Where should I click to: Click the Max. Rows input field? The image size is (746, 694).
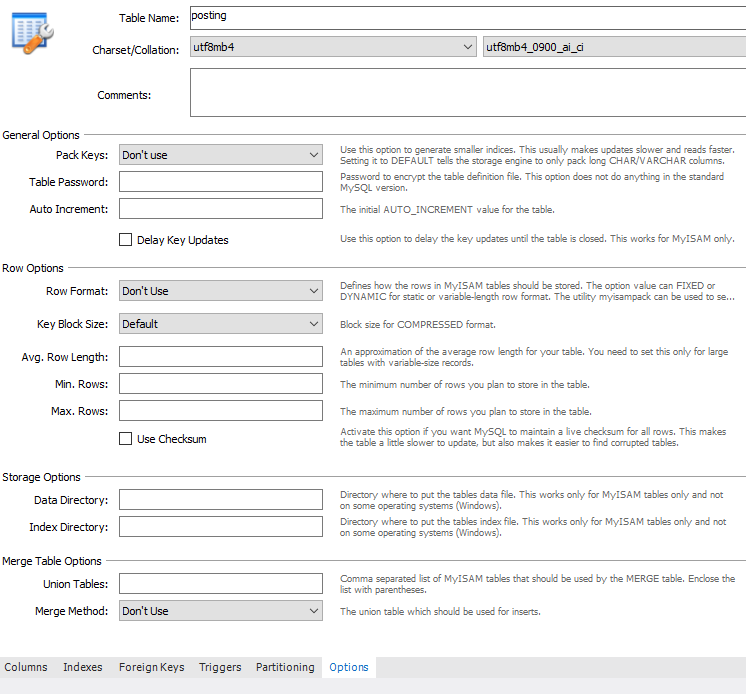(x=221, y=411)
